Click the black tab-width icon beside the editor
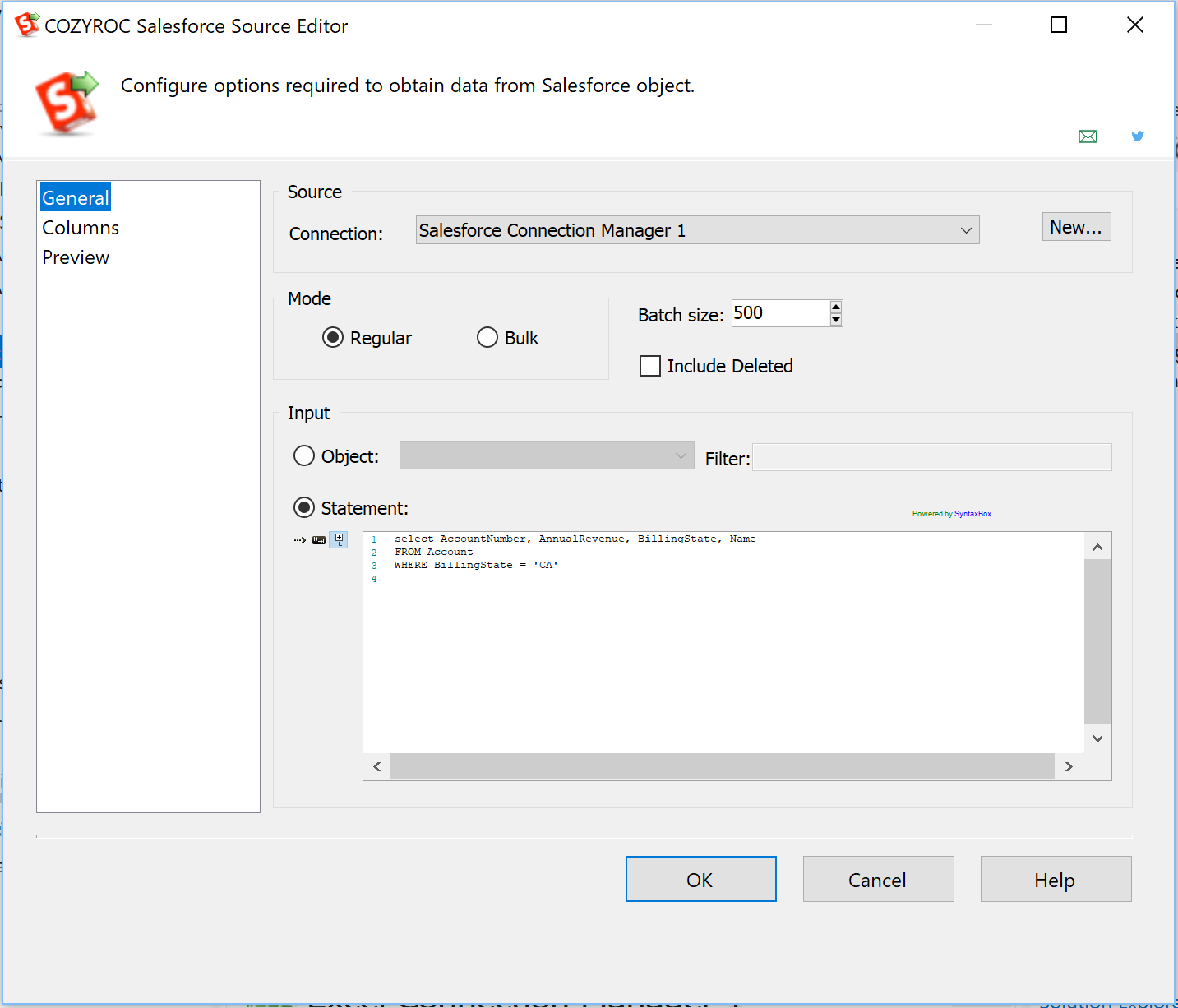1178x1008 pixels. click(319, 540)
